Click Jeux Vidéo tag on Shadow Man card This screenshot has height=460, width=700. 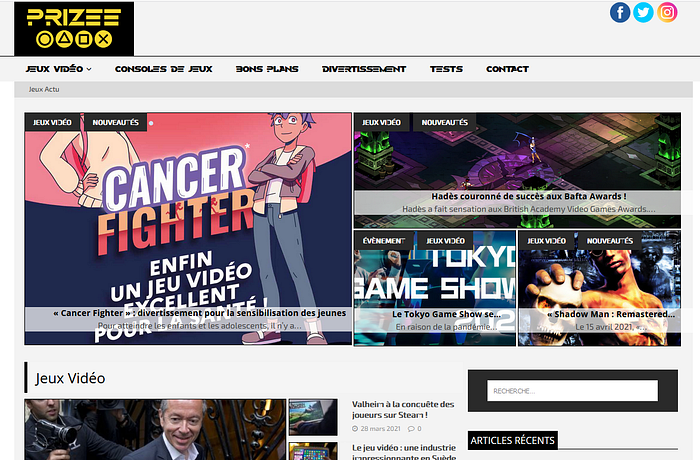tap(546, 241)
